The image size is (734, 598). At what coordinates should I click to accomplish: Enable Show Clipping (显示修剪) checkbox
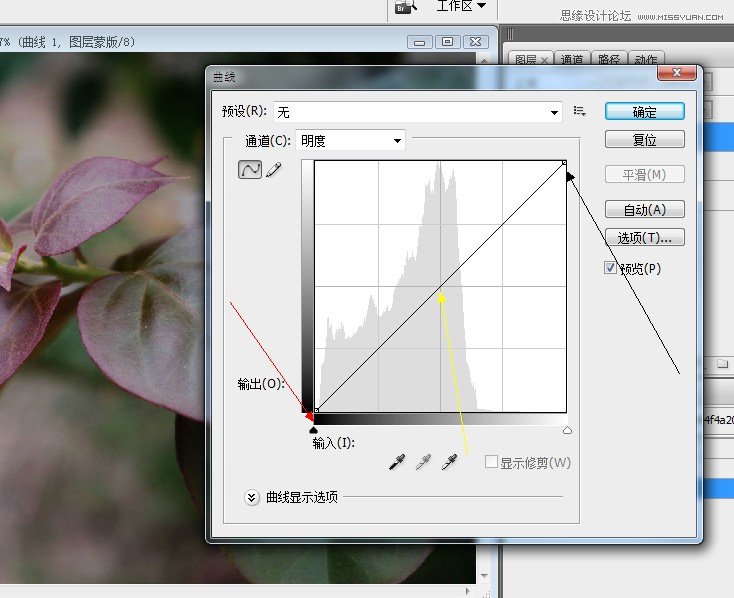click(491, 462)
